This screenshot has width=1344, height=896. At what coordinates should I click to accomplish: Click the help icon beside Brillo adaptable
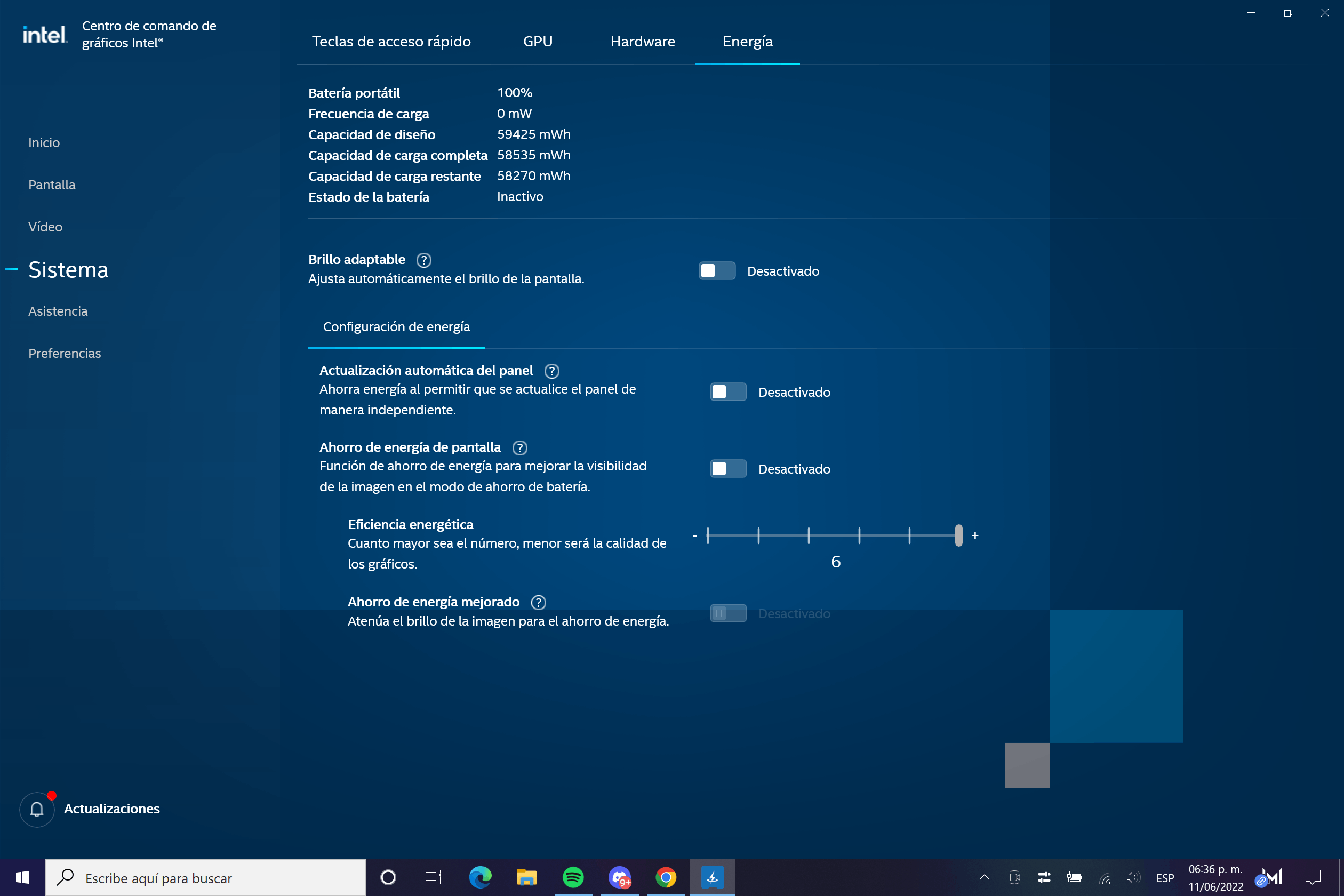(423, 260)
